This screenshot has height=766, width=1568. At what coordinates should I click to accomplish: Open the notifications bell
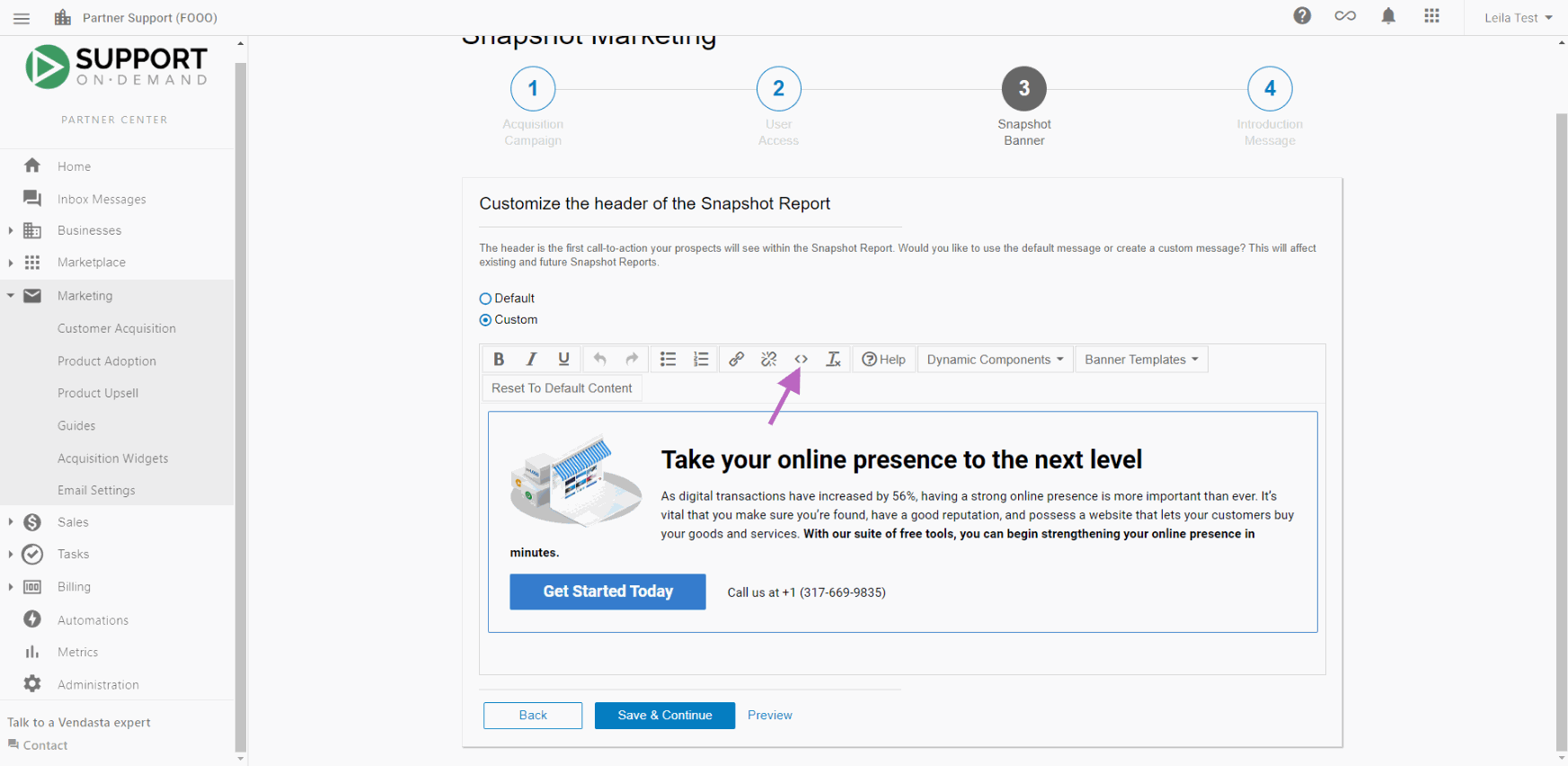tap(1388, 16)
